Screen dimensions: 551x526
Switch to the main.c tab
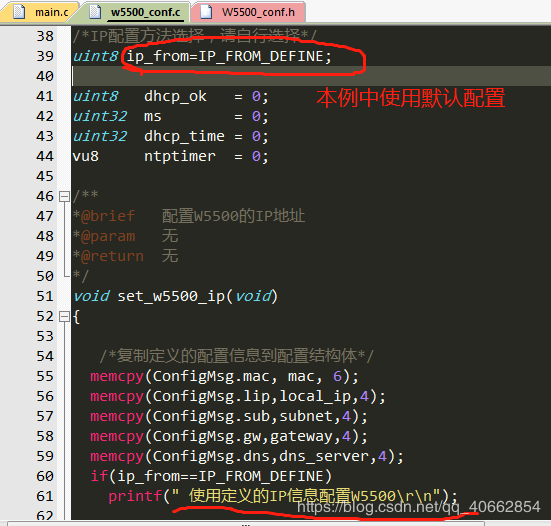pos(39,12)
